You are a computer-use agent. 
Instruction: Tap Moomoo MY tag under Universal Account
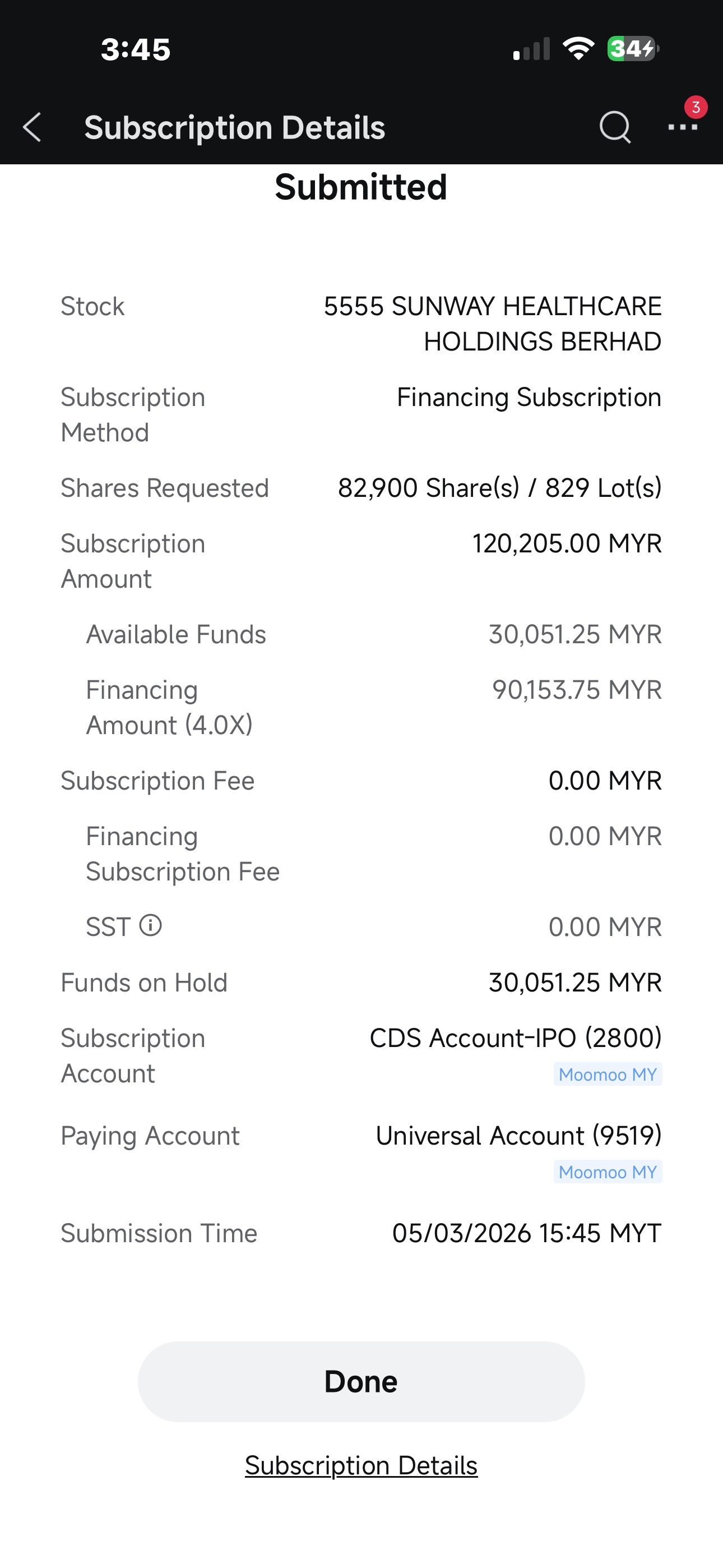(x=608, y=1172)
